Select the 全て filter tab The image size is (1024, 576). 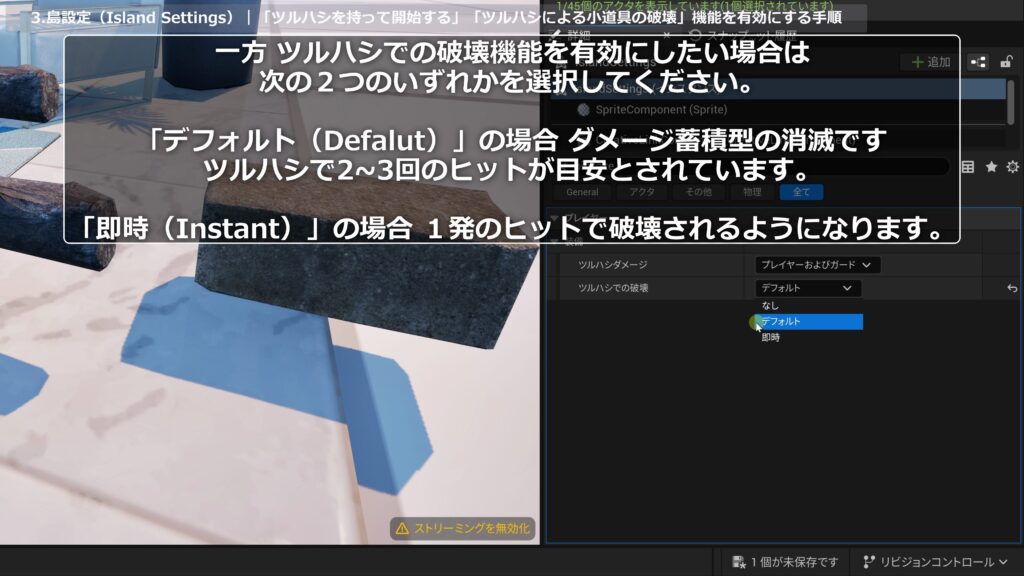click(801, 192)
